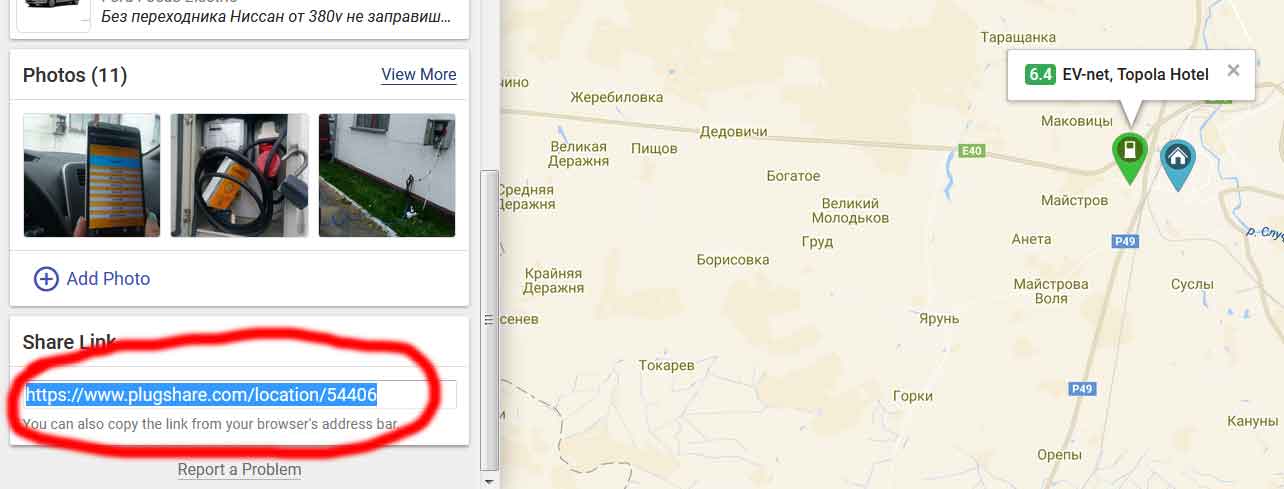Select the plugshare share link field
Viewport: 1284px width, 489px height.
click(x=240, y=395)
